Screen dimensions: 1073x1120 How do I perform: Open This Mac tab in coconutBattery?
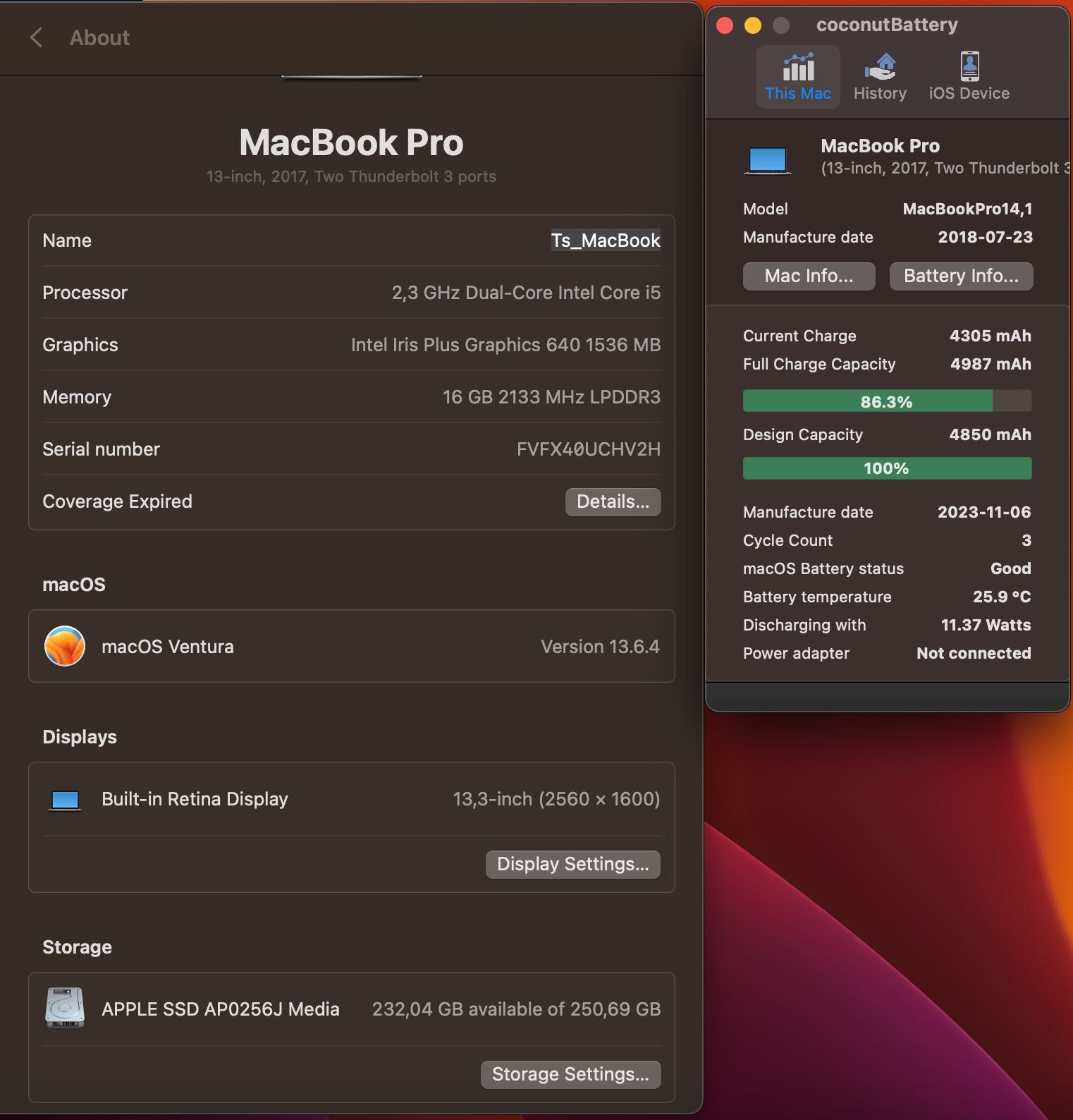tap(798, 77)
